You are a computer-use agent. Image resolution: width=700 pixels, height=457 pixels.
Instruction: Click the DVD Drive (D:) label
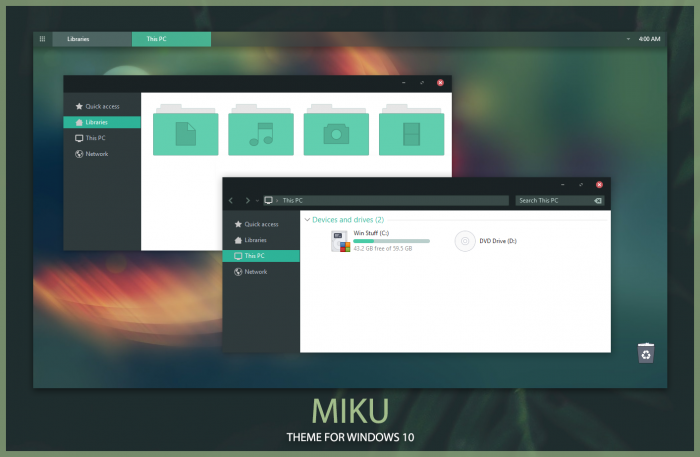(x=498, y=241)
